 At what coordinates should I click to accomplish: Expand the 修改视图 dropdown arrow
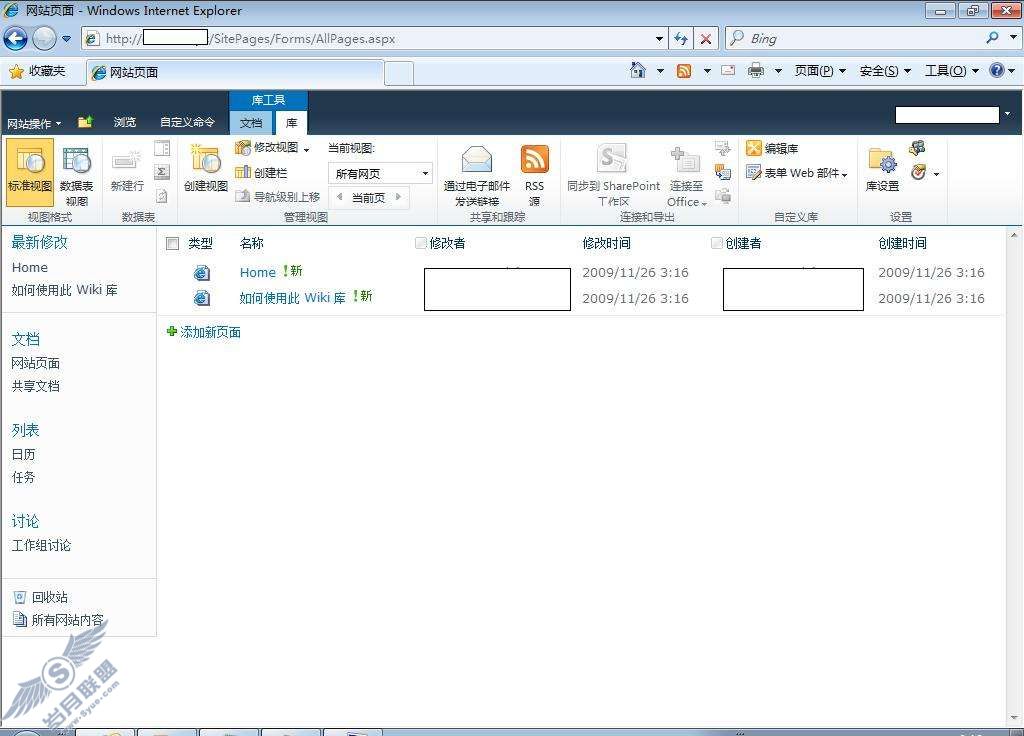tap(306, 150)
